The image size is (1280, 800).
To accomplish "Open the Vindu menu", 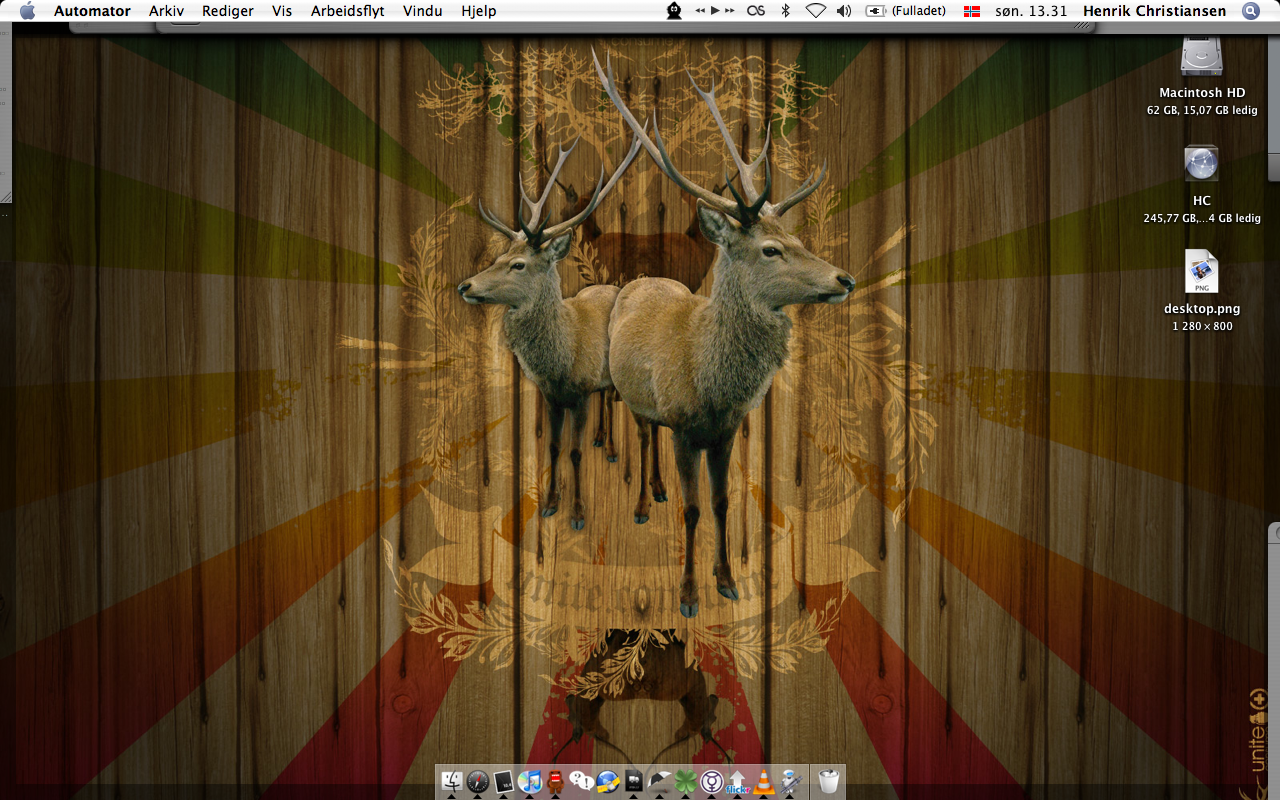I will [x=422, y=11].
